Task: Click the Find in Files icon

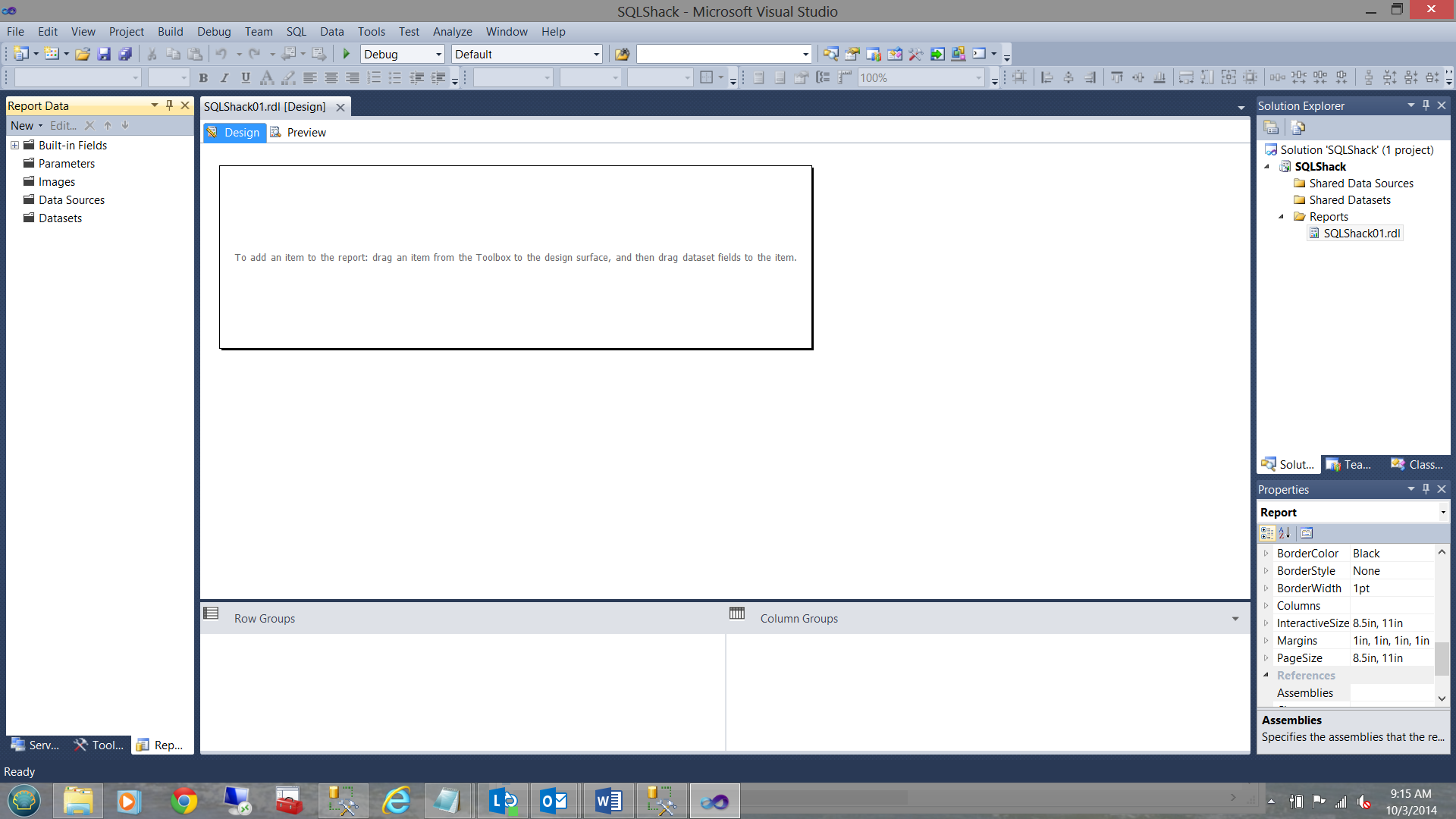Action: click(622, 54)
